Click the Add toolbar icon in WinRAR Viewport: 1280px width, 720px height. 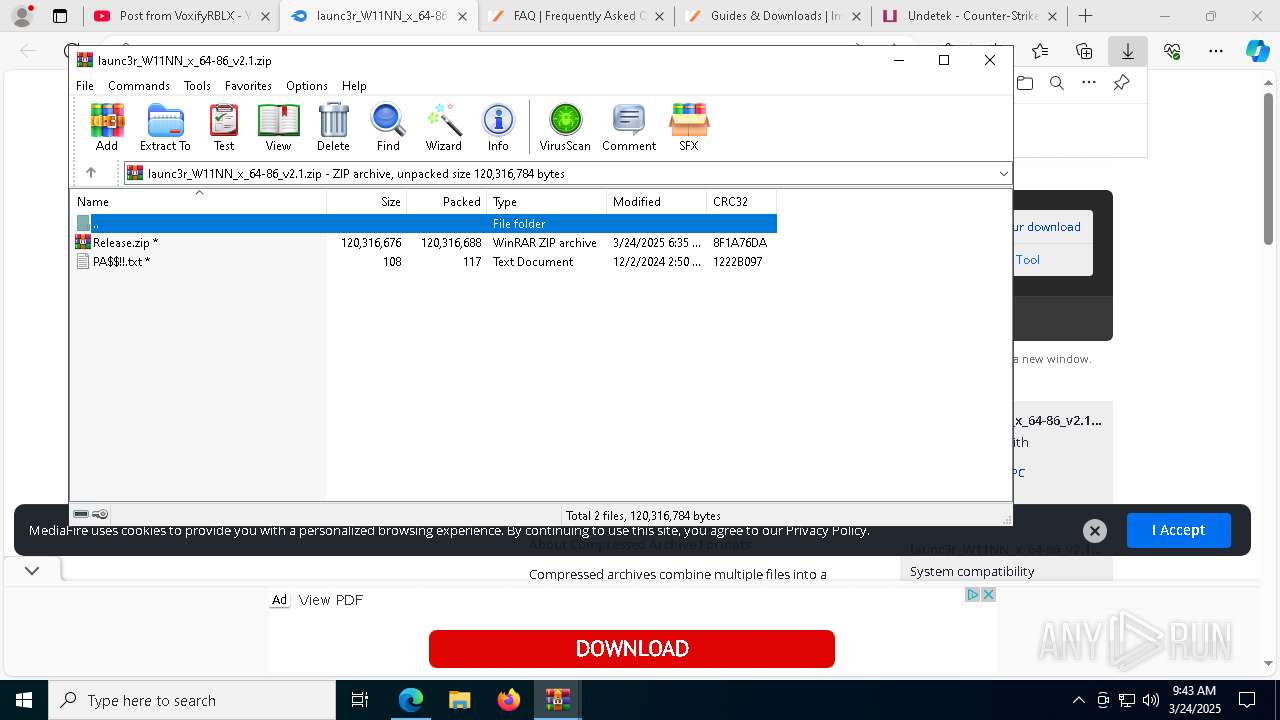point(107,127)
